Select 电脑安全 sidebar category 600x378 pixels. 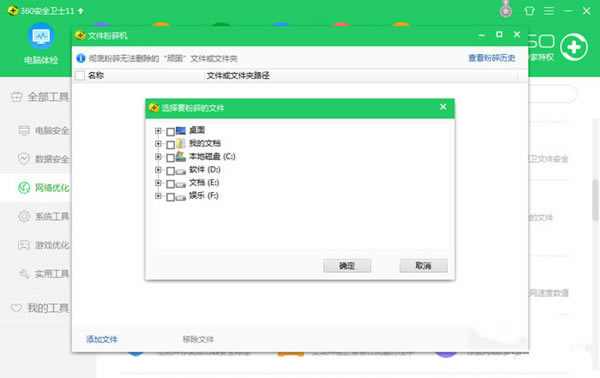tap(44, 130)
